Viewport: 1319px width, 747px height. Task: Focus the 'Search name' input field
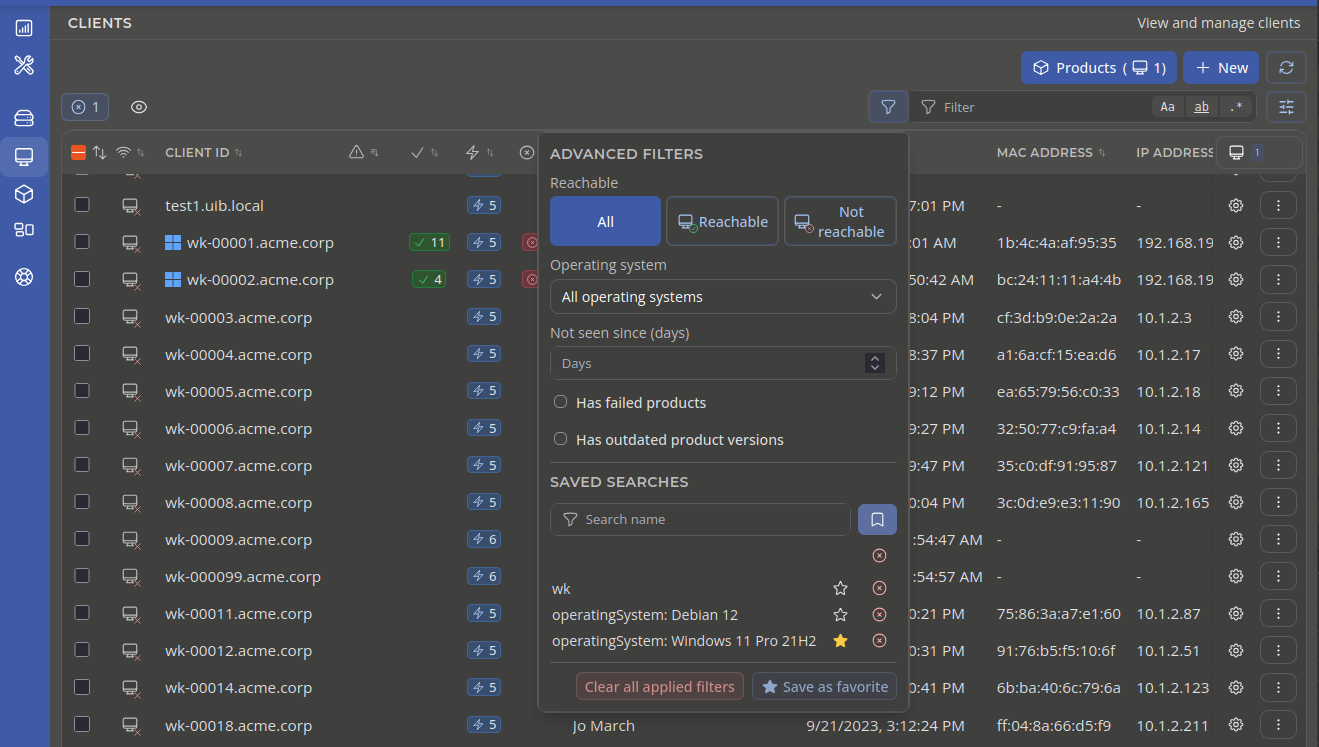[x=700, y=519]
